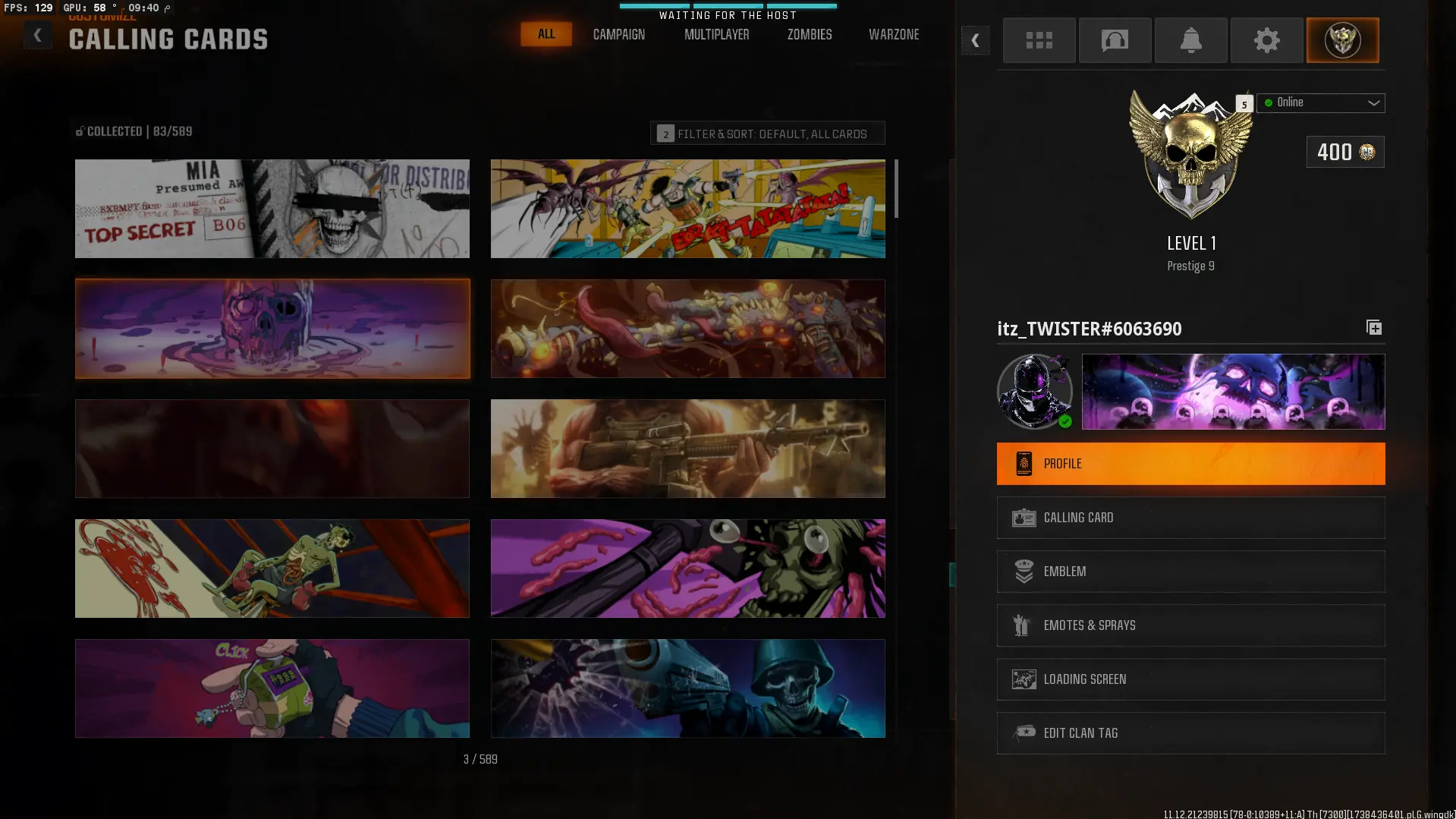Select the player avatar emblem thumbnail
The width and height of the screenshot is (1456, 819).
coord(1035,392)
